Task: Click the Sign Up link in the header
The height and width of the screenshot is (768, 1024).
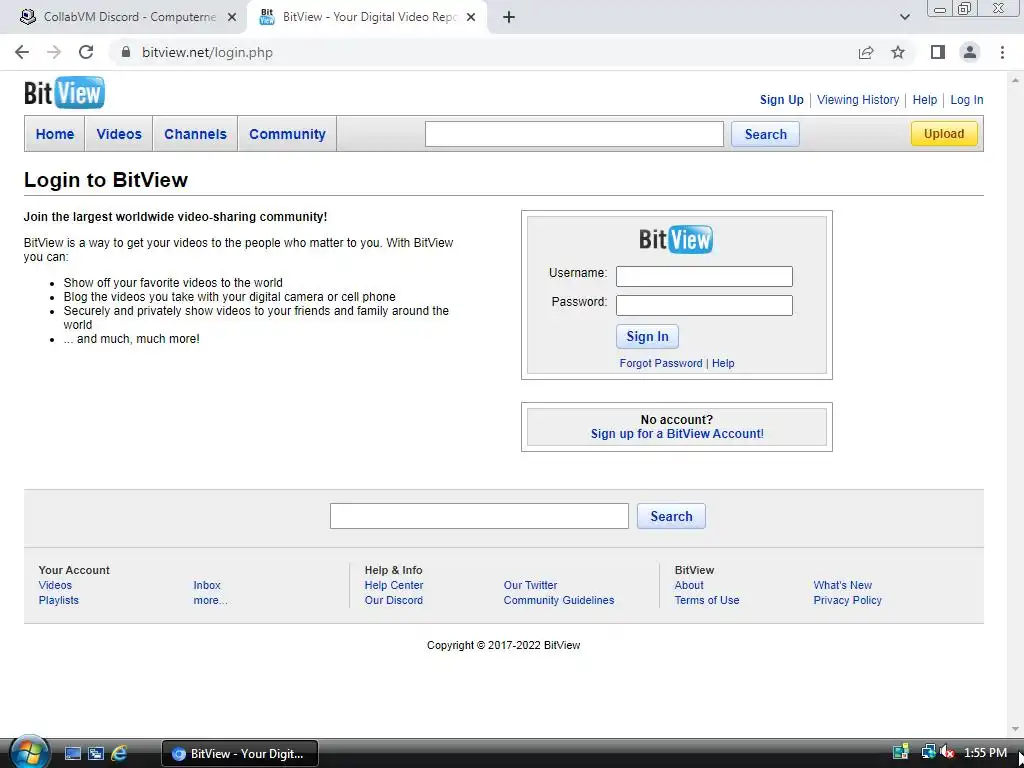Action: point(782,100)
